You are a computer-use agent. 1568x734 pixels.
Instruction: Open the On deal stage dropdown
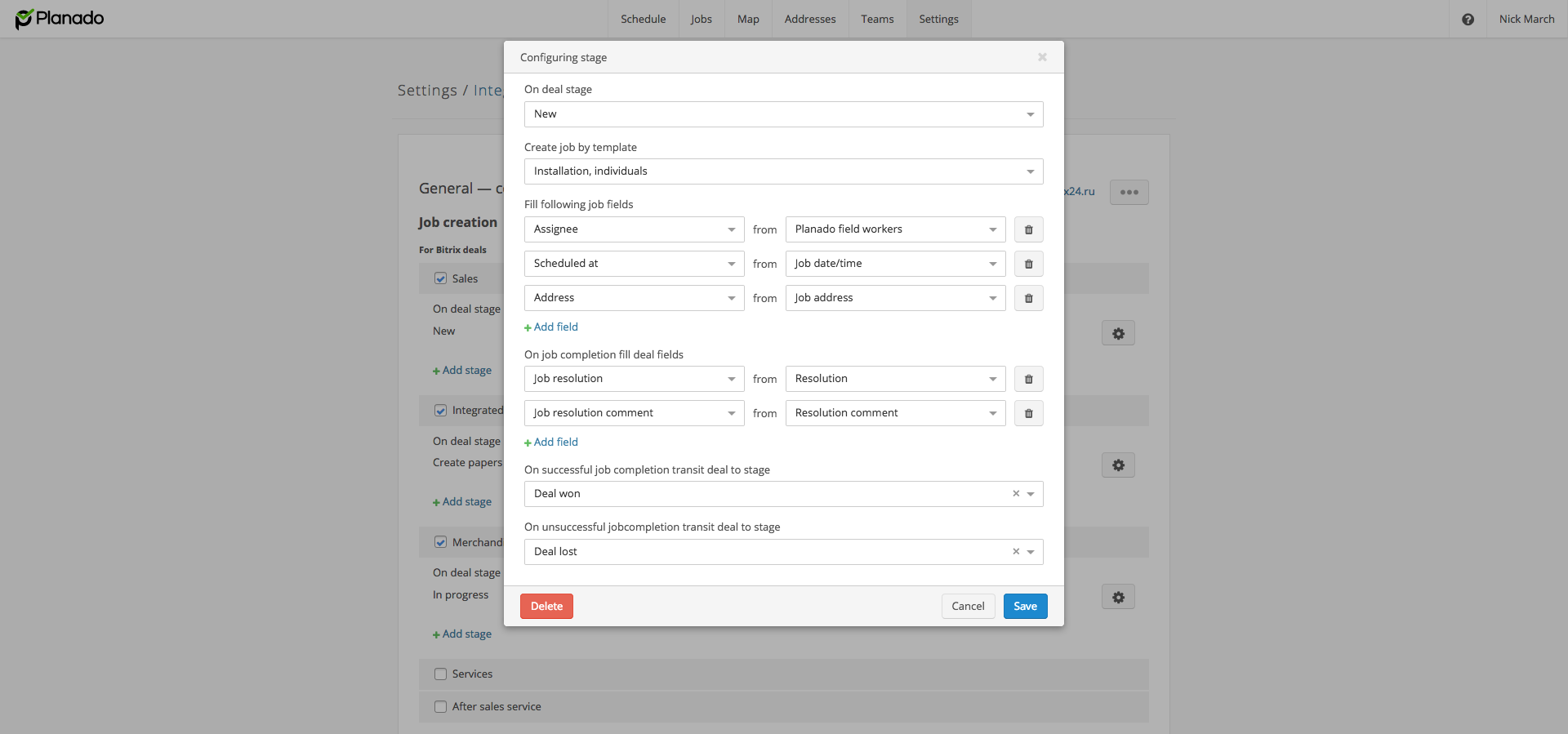[783, 114]
